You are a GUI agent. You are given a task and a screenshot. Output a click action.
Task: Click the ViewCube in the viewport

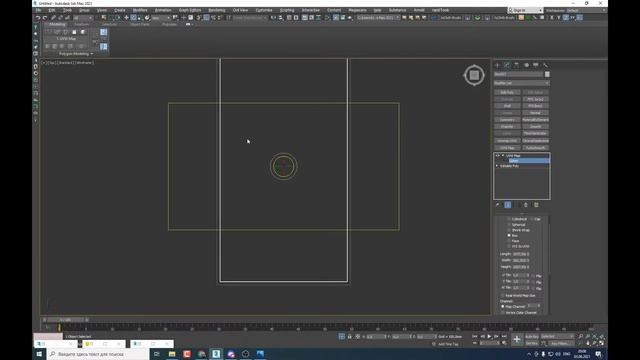(x=474, y=75)
